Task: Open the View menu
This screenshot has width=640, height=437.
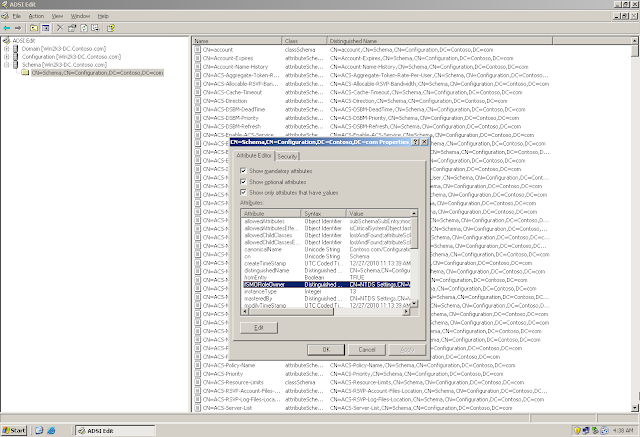Action: [57, 16]
